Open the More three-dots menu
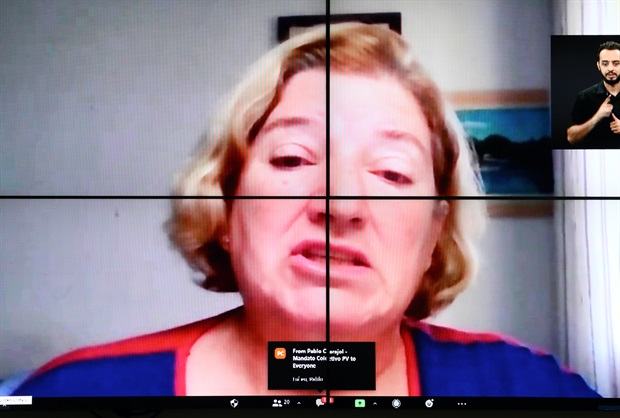 pos(462,404)
